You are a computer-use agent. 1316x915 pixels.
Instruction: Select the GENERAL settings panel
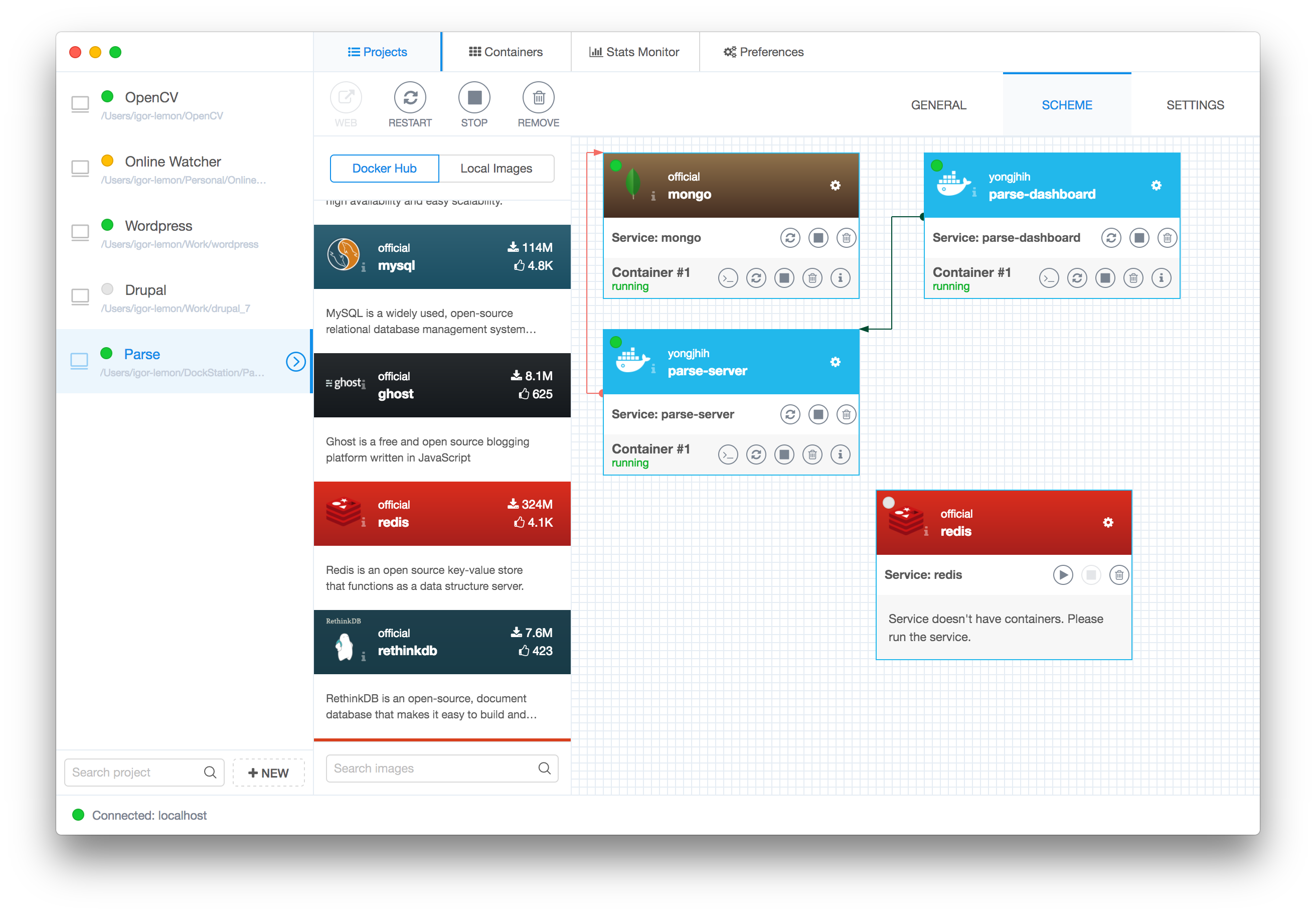click(938, 103)
